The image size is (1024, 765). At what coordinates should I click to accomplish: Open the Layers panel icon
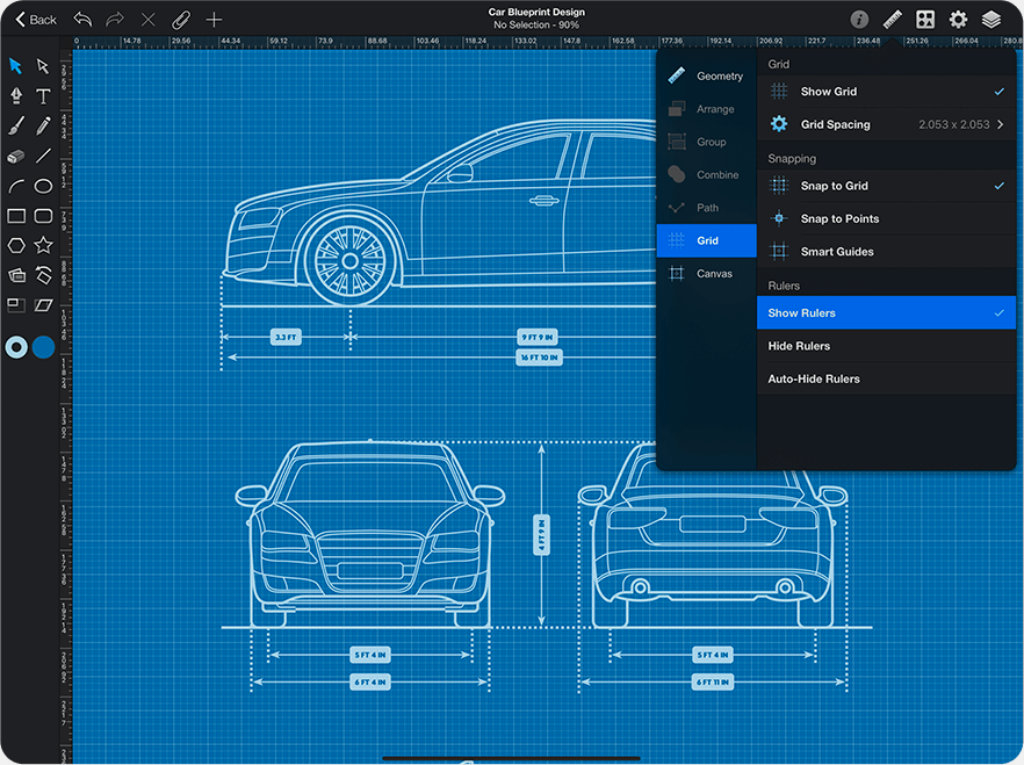(990, 19)
